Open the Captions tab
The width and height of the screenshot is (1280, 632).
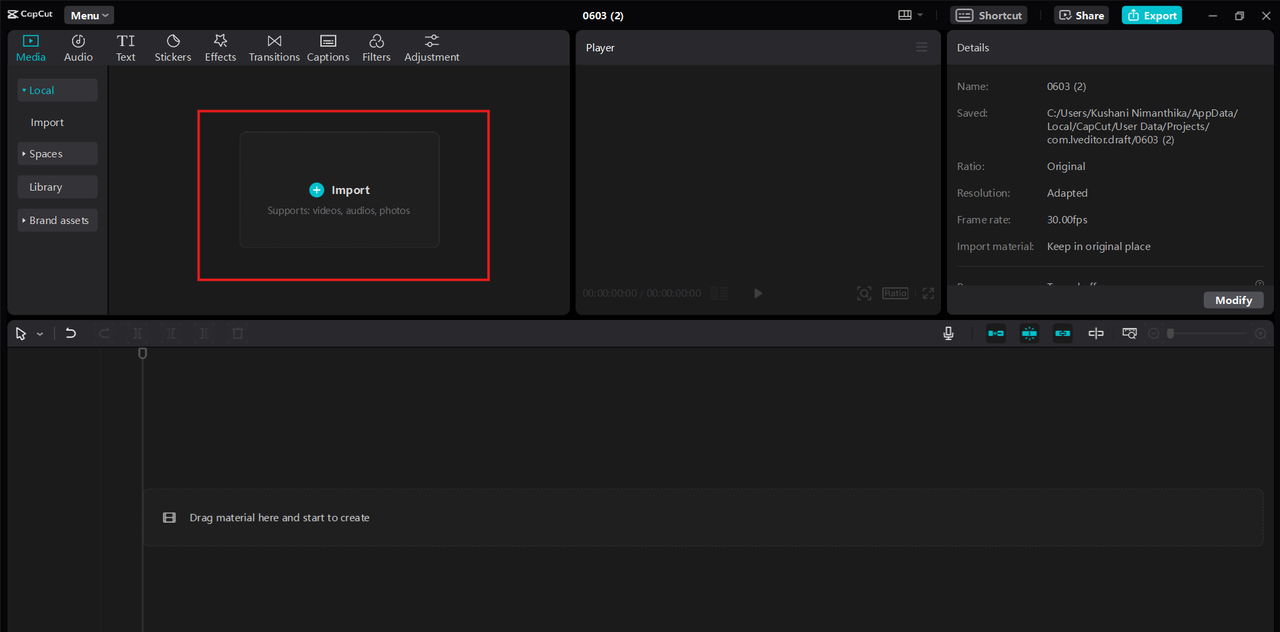pyautogui.click(x=328, y=48)
